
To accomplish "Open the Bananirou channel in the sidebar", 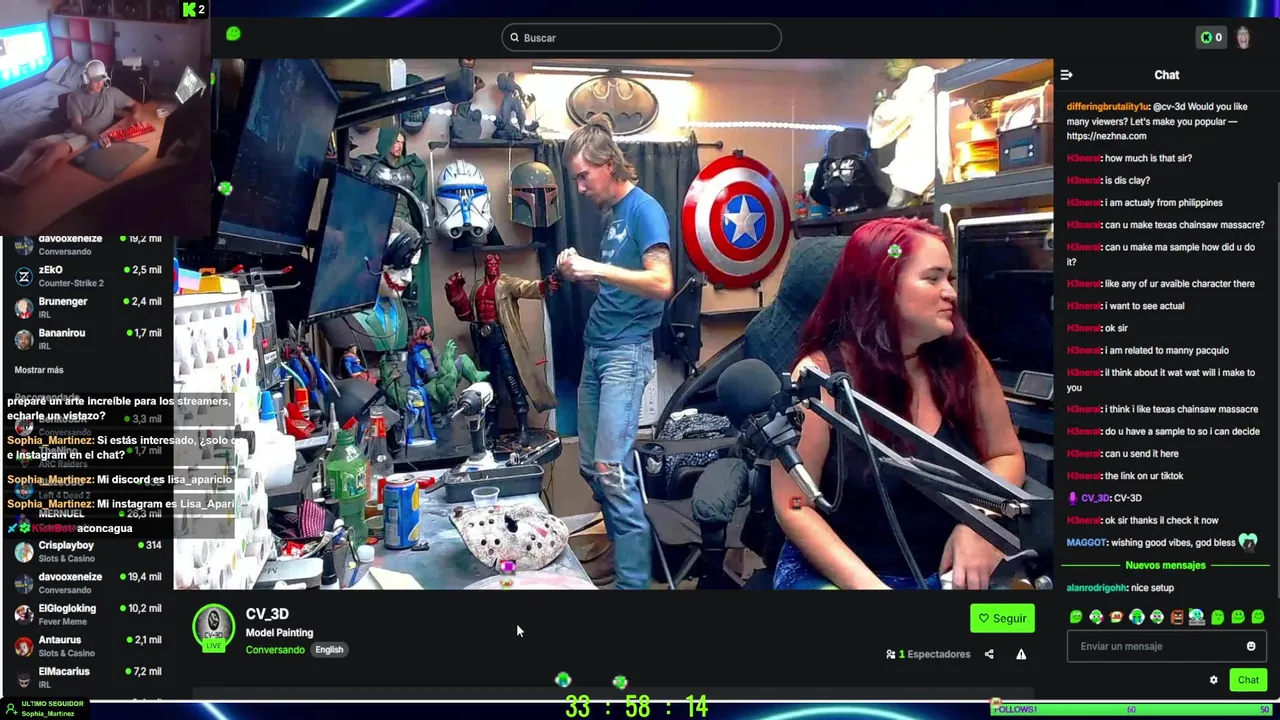I will (88, 339).
